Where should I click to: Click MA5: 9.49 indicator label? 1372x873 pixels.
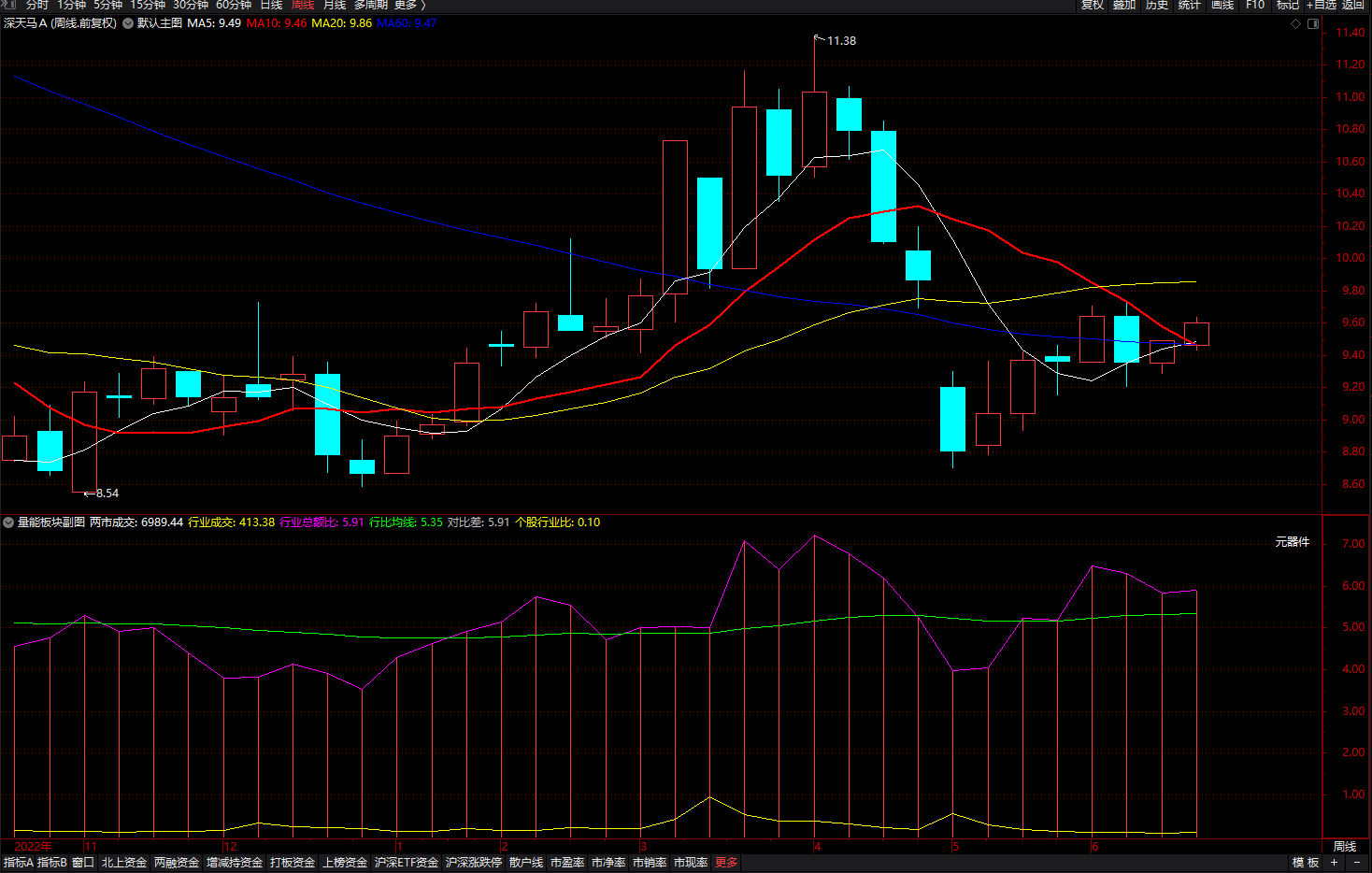click(x=214, y=23)
